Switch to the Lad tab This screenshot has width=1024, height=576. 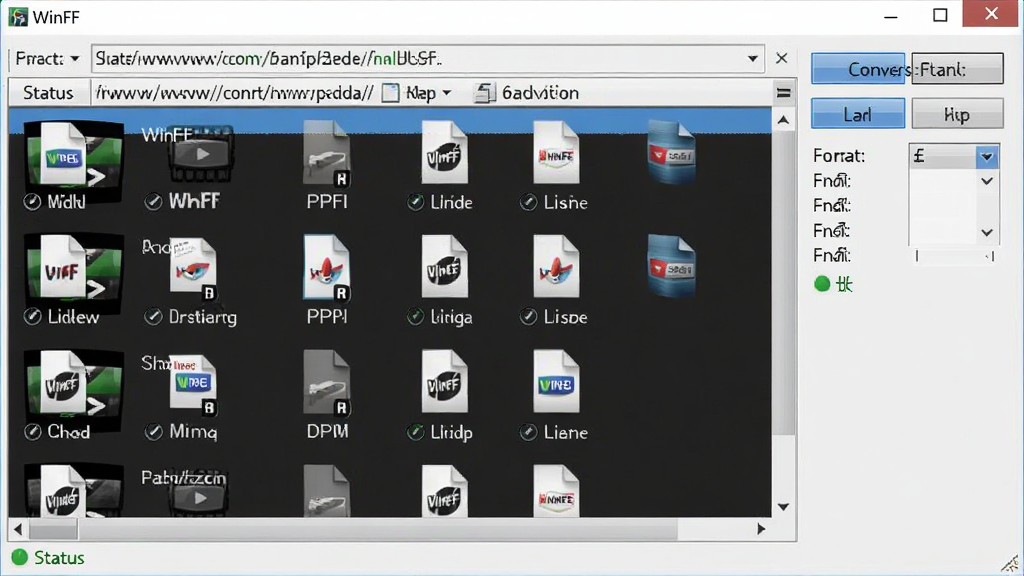click(x=857, y=114)
